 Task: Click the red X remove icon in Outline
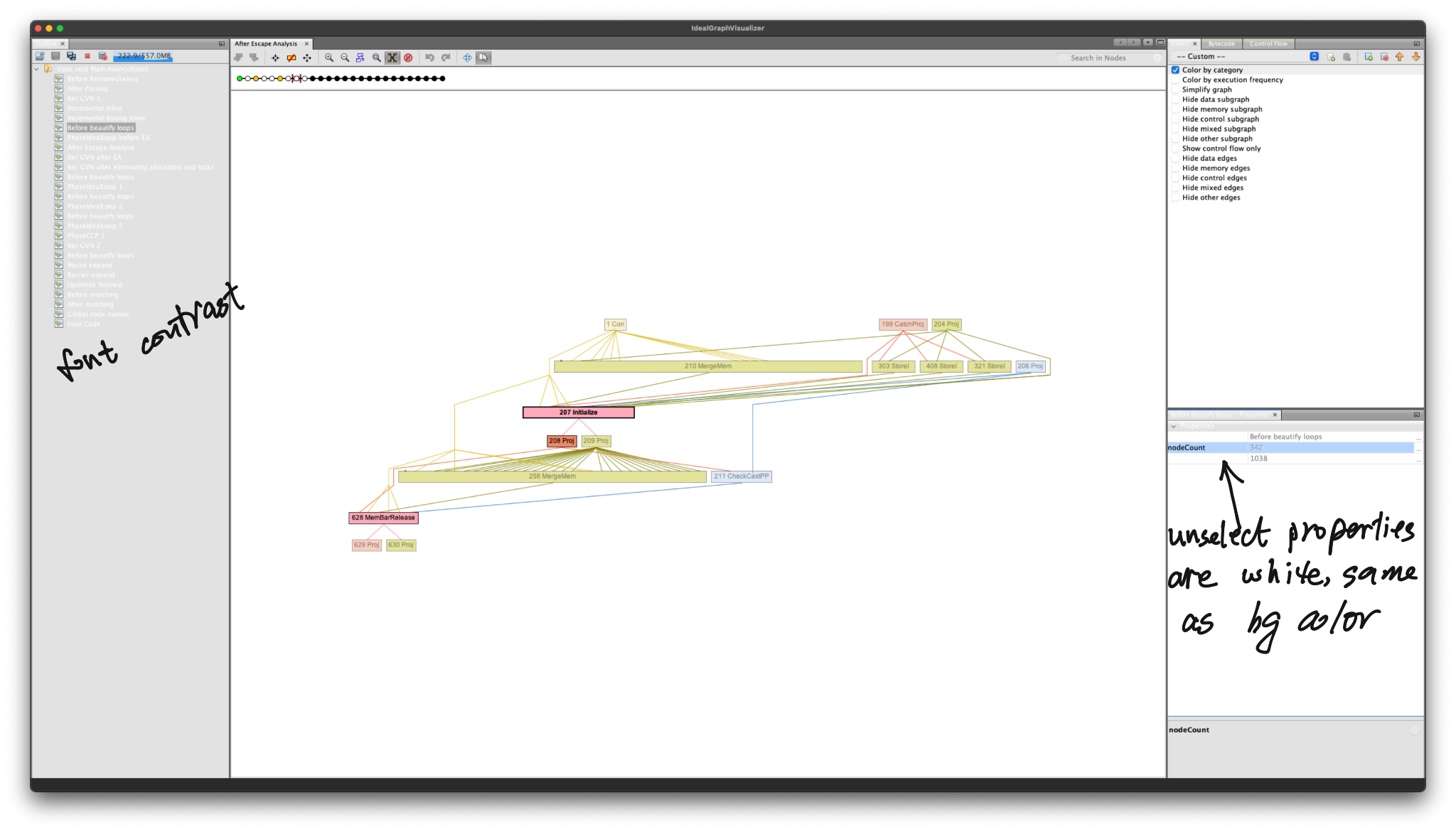(87, 56)
